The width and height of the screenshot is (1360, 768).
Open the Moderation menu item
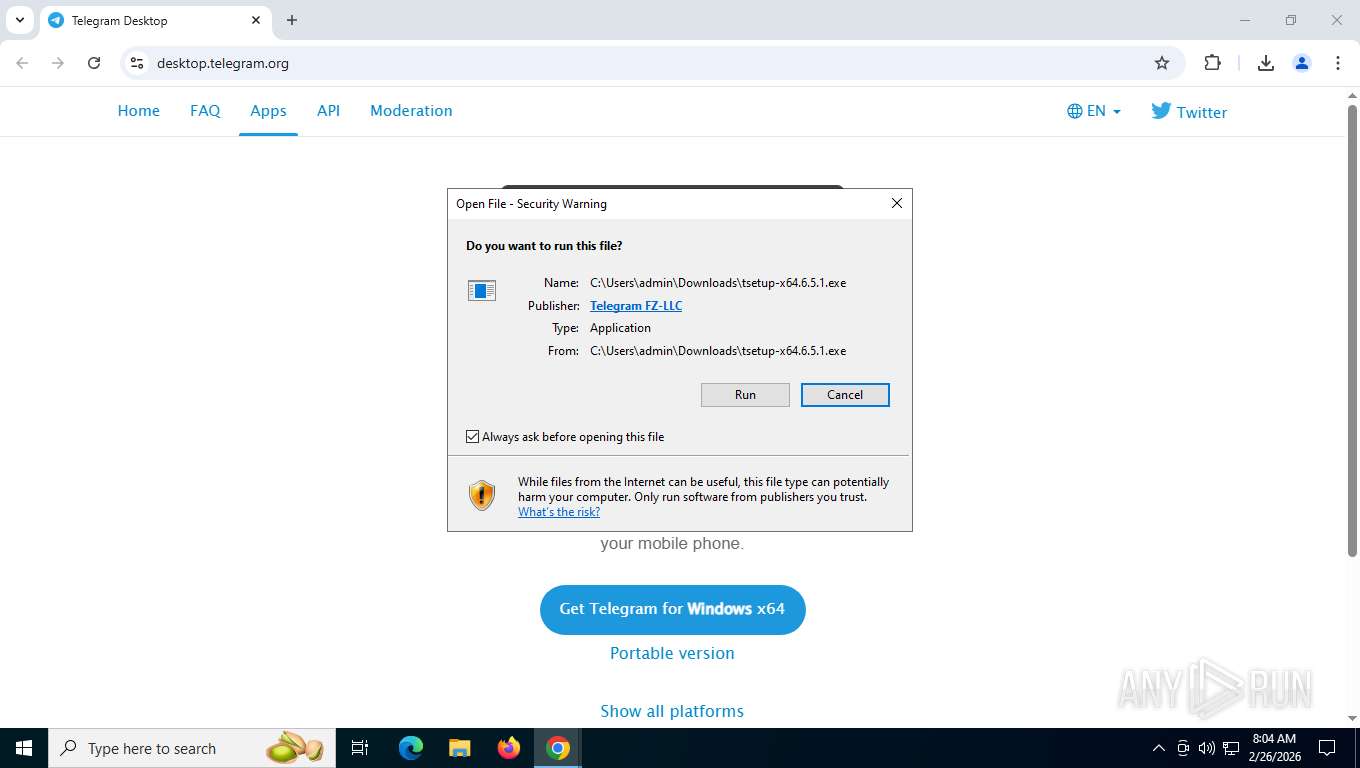click(x=411, y=111)
